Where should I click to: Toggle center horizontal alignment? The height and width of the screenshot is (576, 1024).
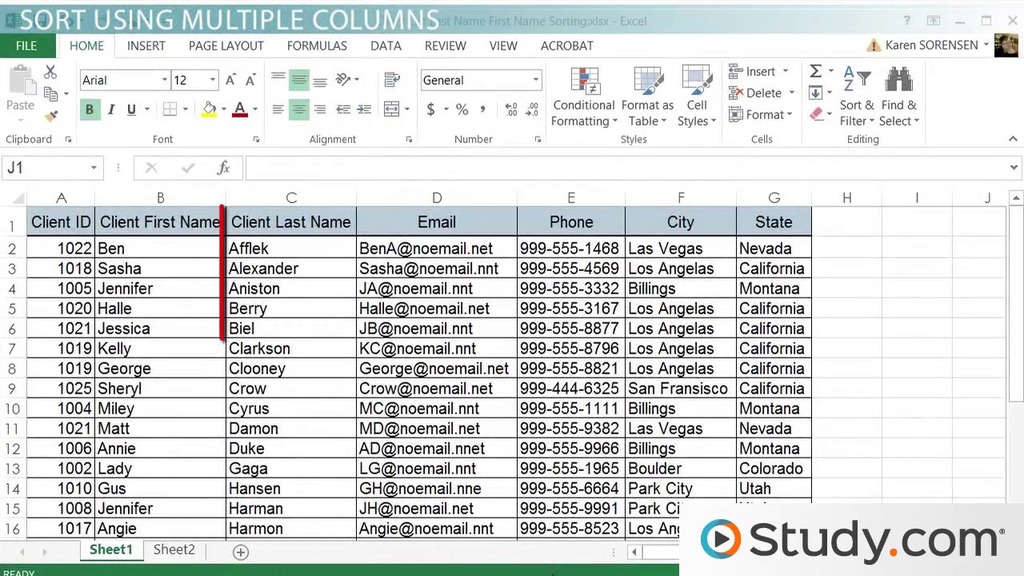(299, 110)
